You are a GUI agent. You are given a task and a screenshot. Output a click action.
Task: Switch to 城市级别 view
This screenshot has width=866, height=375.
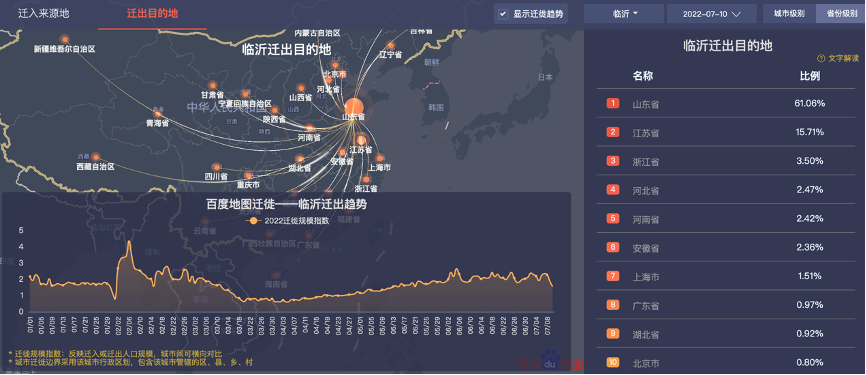pyautogui.click(x=789, y=14)
